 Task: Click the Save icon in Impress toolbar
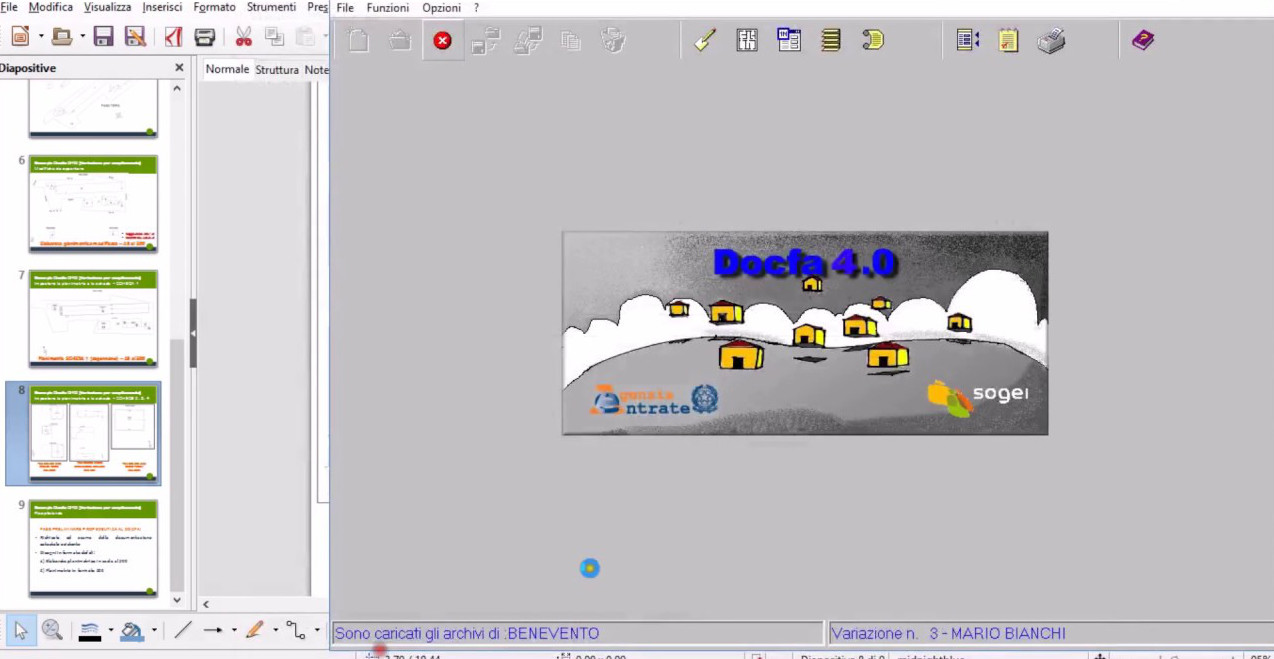pyautogui.click(x=103, y=37)
